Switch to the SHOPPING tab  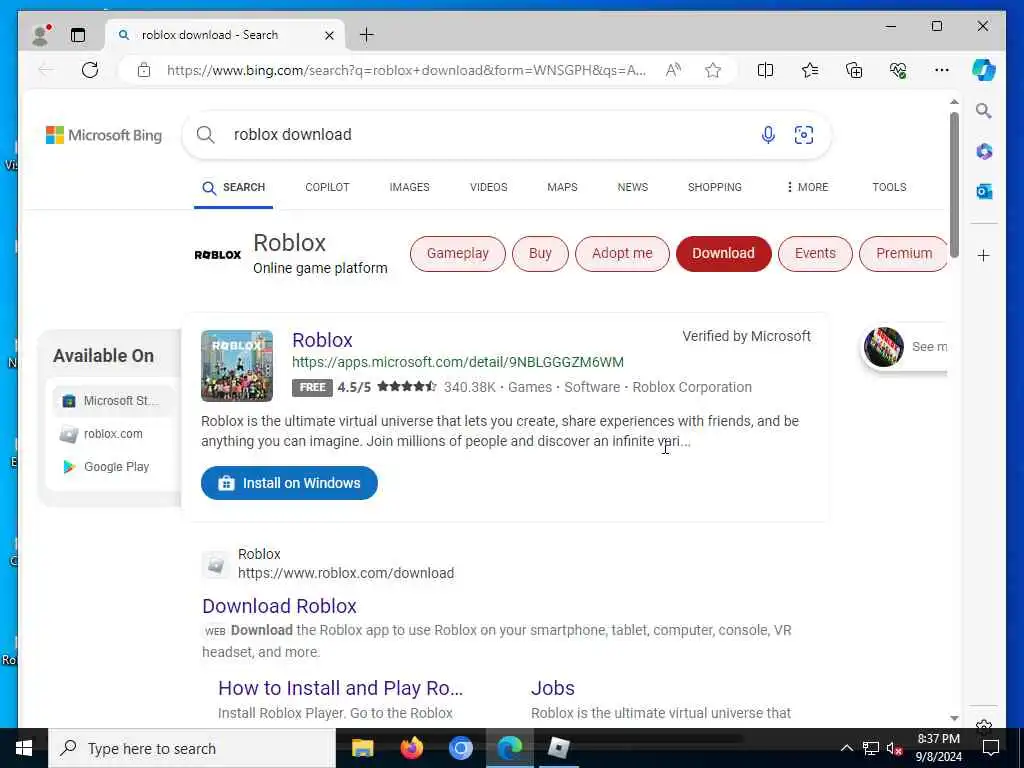coord(714,187)
